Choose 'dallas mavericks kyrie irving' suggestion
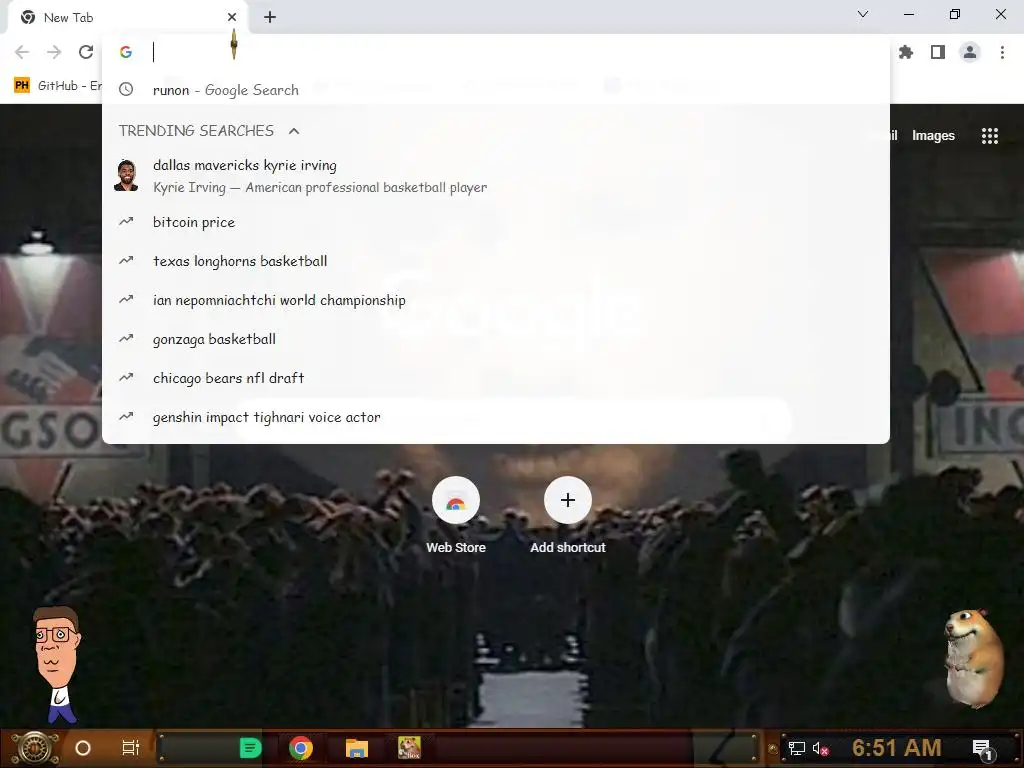The height and width of the screenshot is (768, 1024). coord(496,176)
